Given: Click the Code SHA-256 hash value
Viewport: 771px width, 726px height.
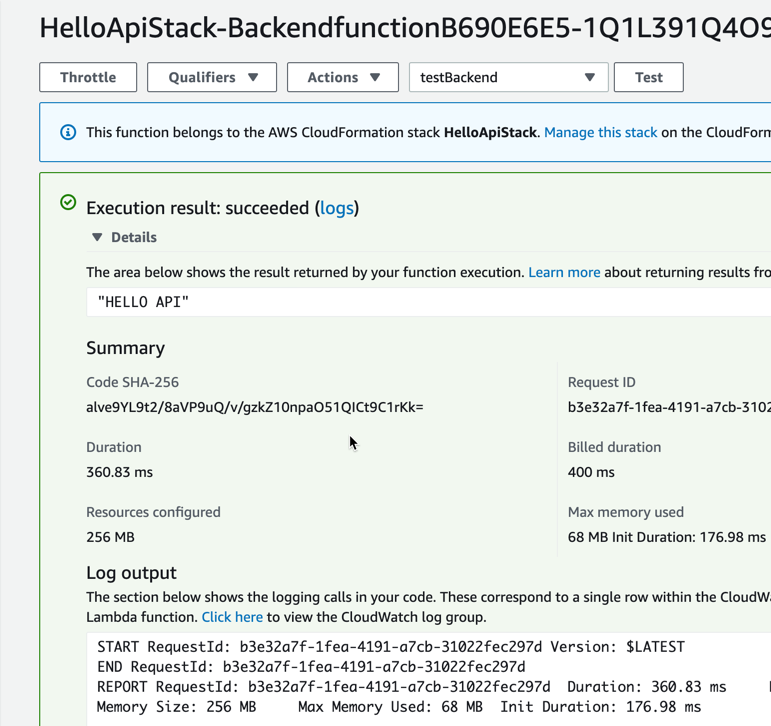Looking at the screenshot, I should [x=255, y=407].
